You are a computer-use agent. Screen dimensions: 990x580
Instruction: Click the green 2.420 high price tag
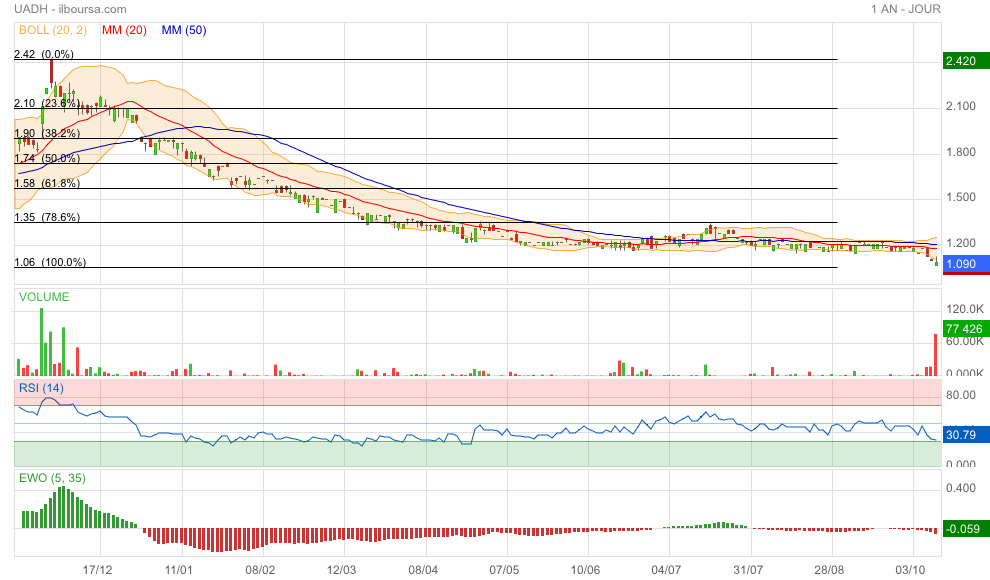coord(965,61)
